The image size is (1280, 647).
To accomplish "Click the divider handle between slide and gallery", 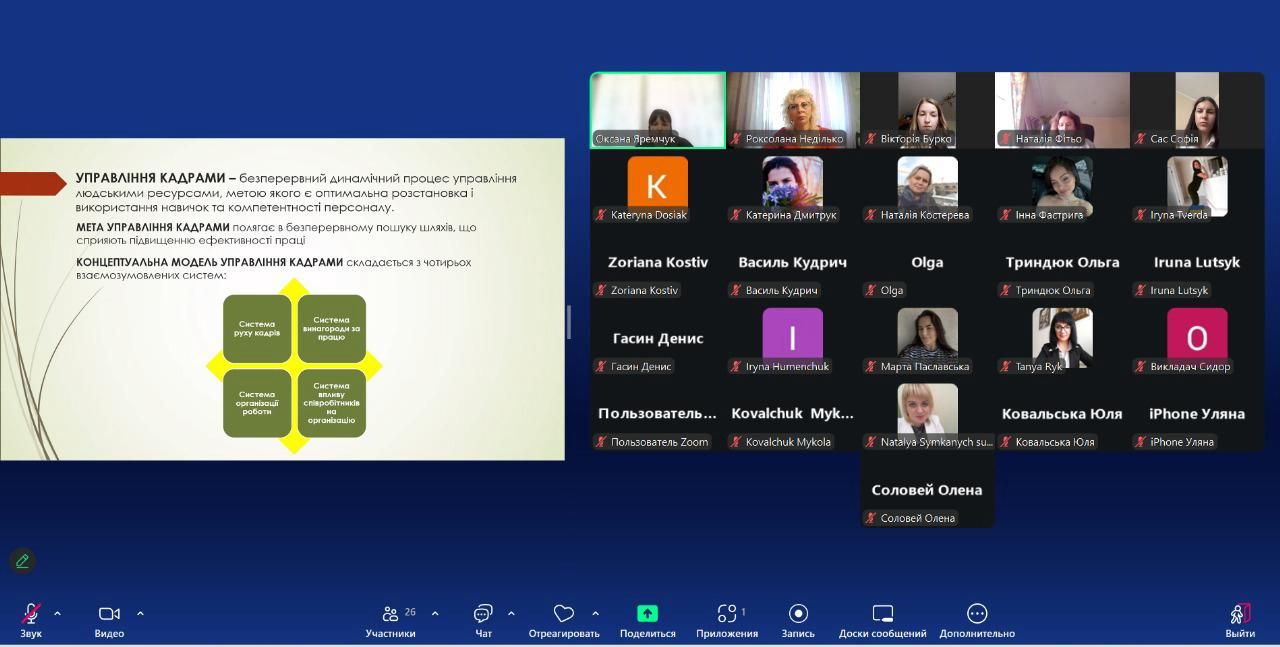I will (569, 322).
